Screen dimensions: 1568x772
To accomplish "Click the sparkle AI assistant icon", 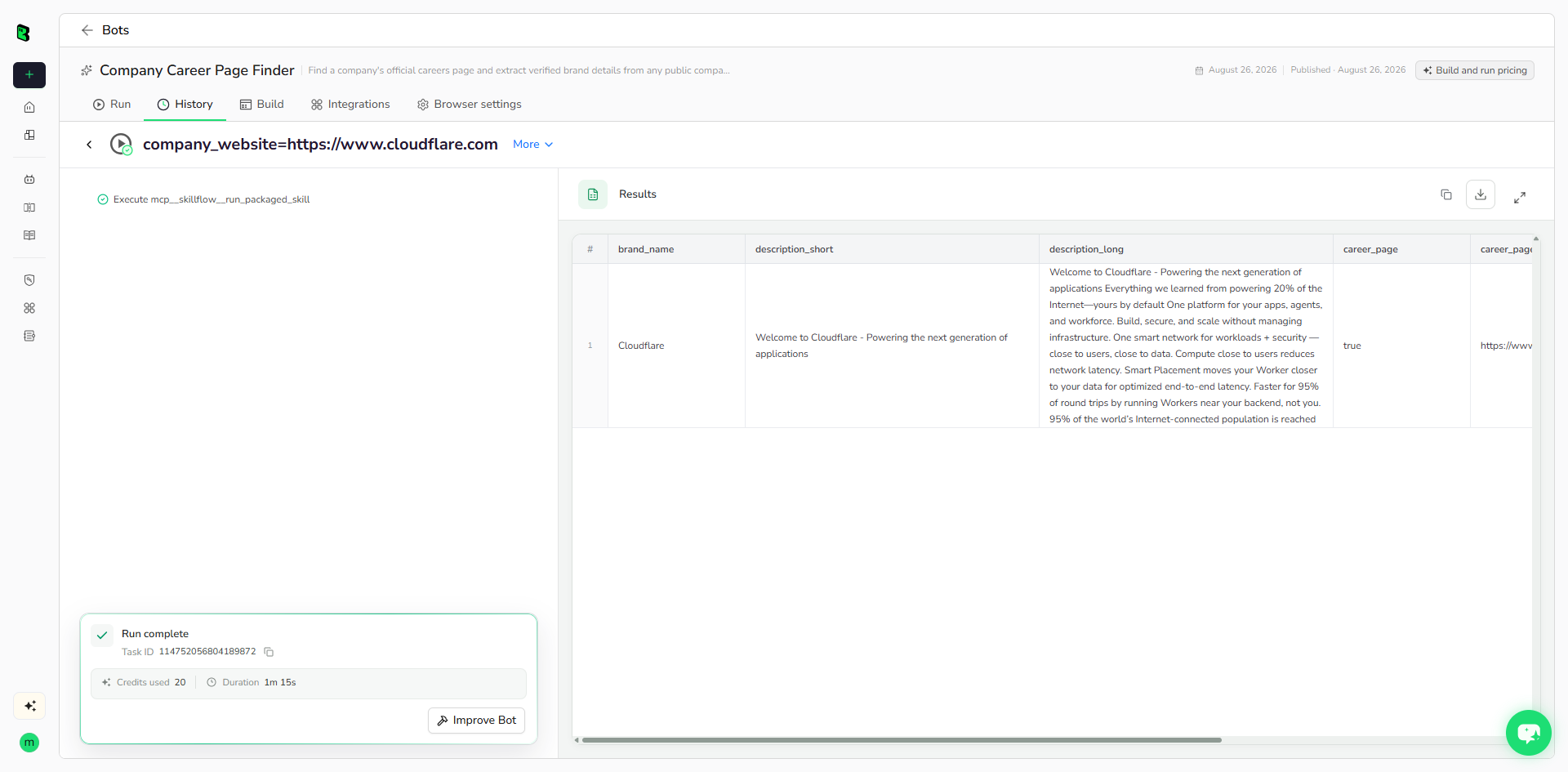I will tap(29, 706).
